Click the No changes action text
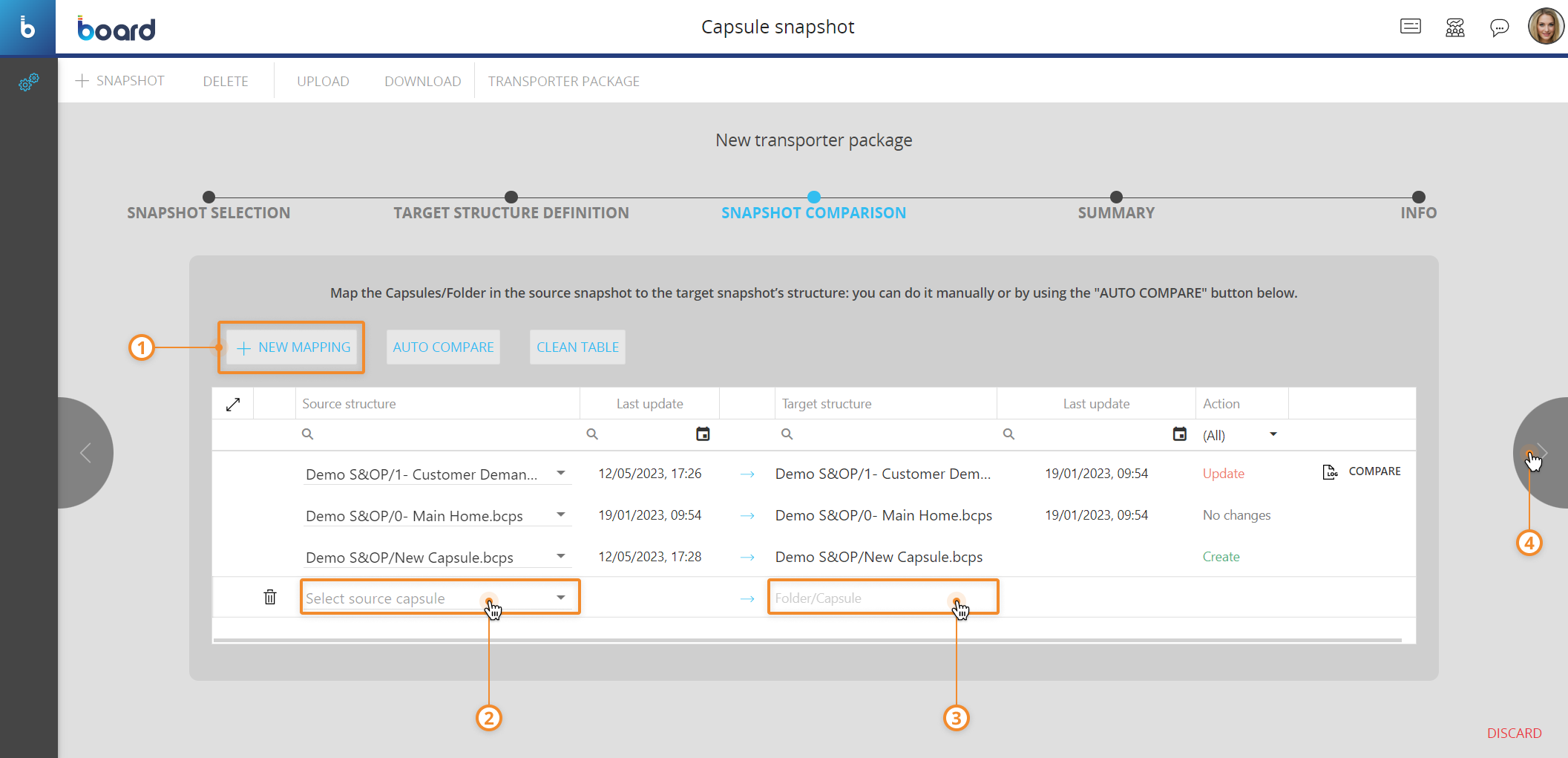The height and width of the screenshot is (758, 1568). pos(1236,515)
